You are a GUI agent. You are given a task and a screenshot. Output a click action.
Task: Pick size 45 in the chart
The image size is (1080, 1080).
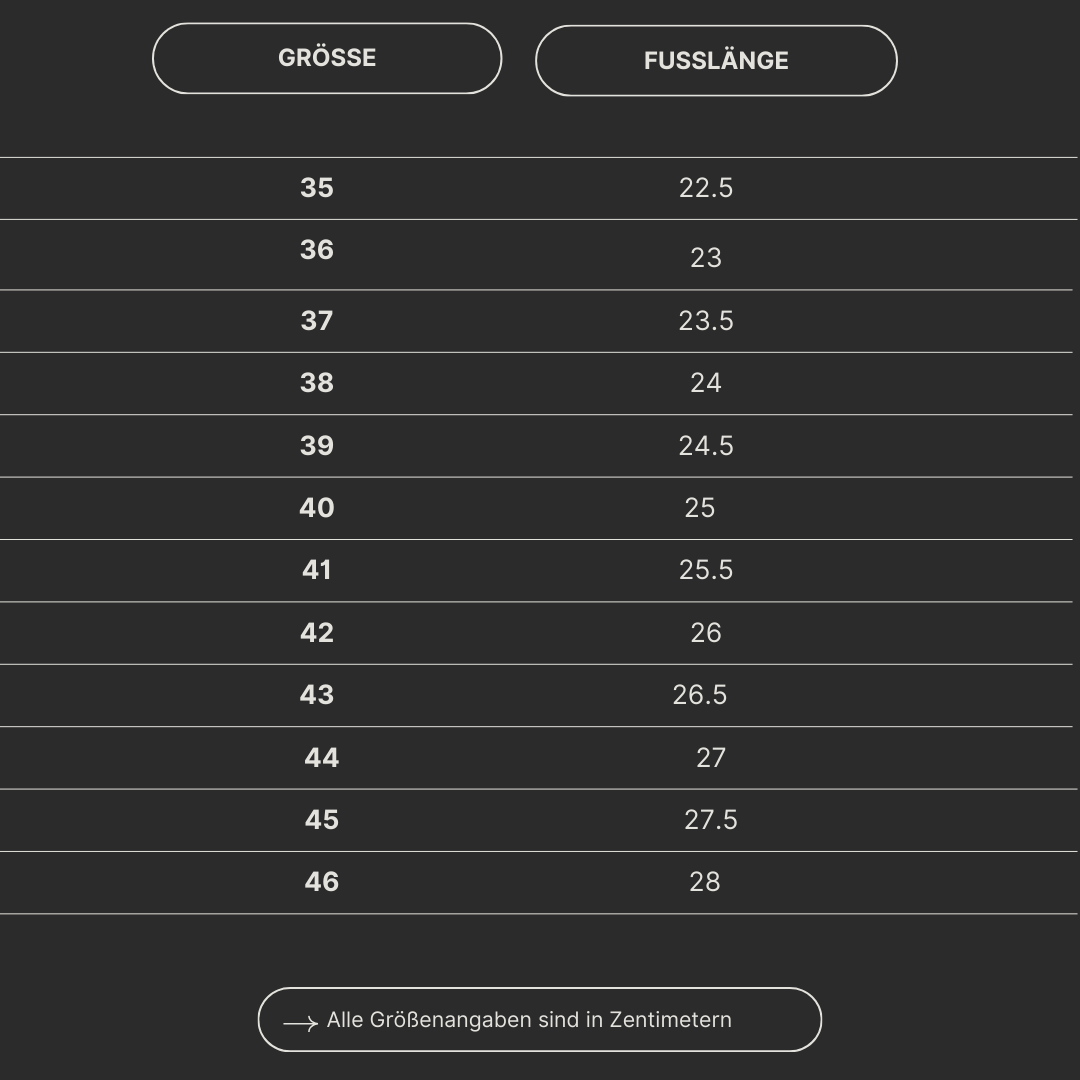(x=322, y=820)
